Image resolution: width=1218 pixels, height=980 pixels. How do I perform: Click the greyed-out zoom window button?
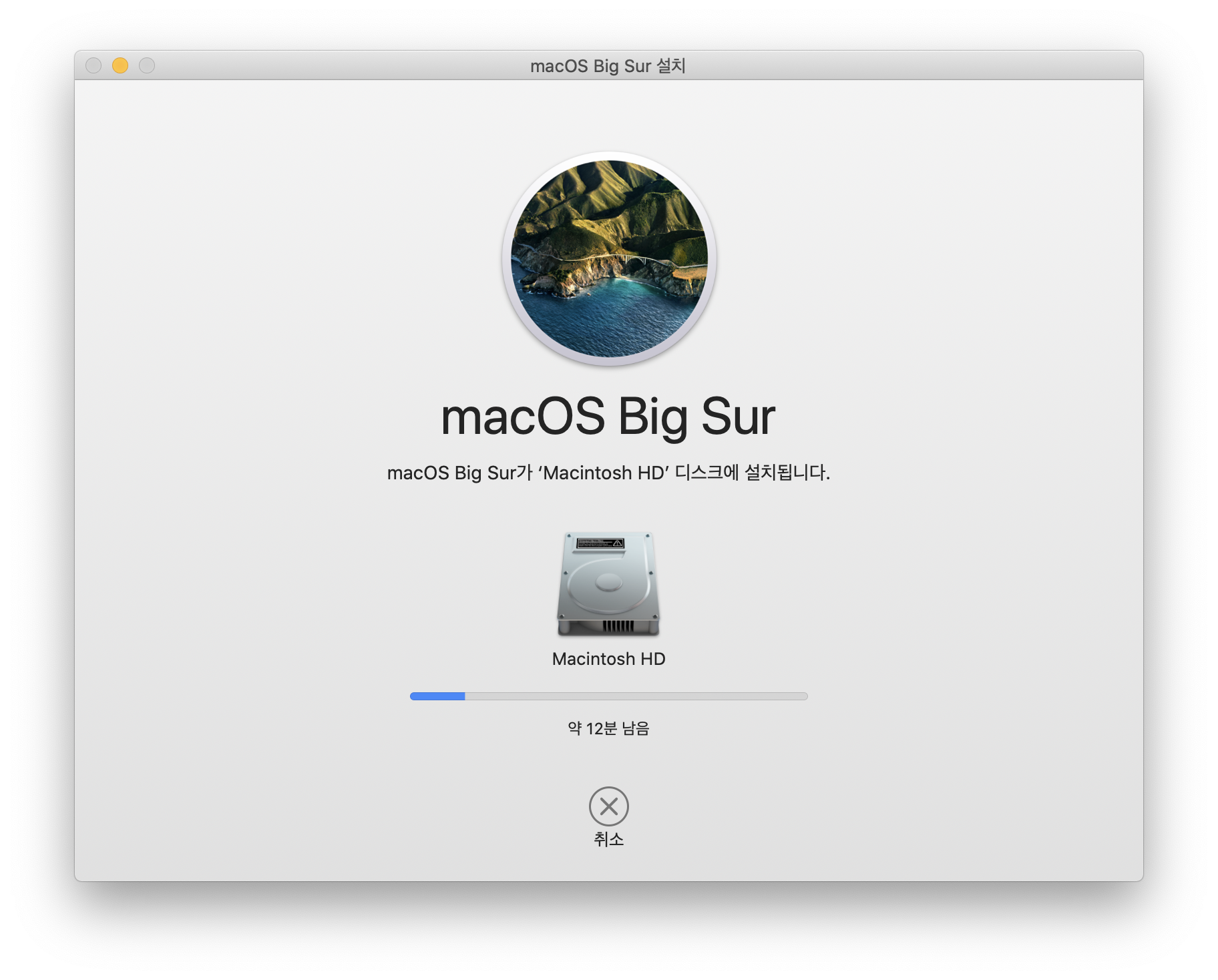147,65
